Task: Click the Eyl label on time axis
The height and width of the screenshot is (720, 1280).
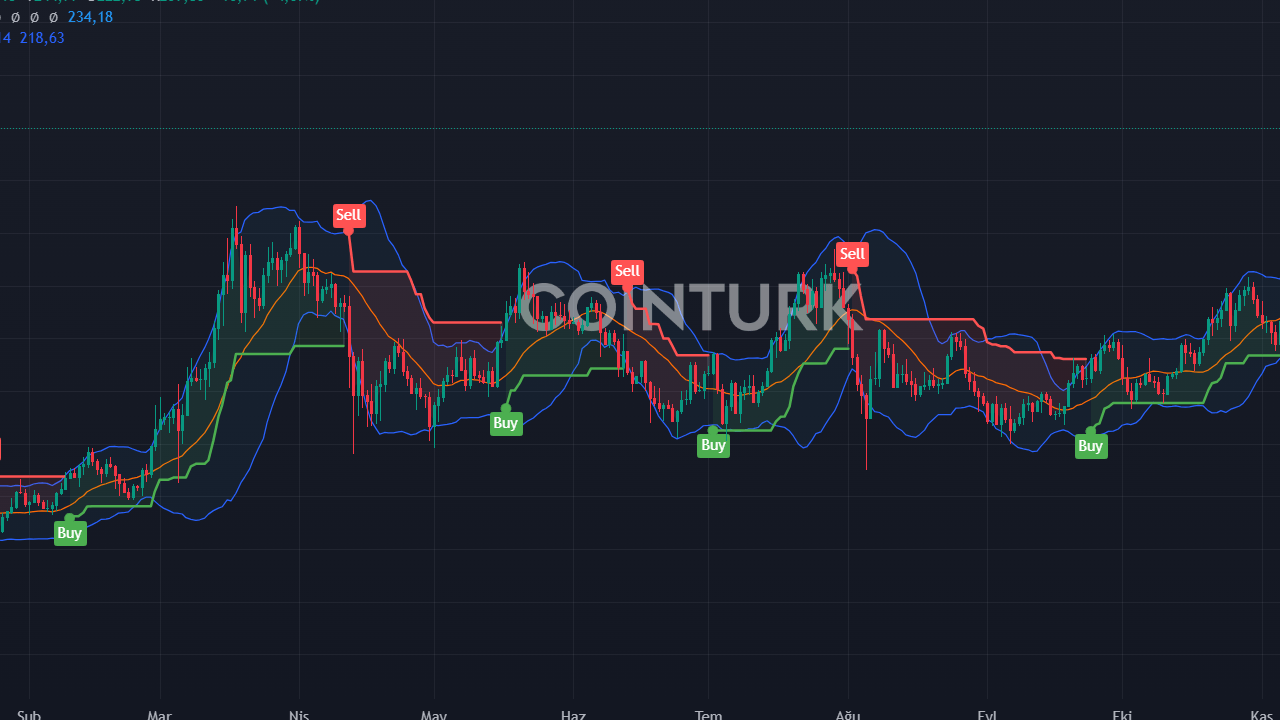Action: (x=986, y=714)
